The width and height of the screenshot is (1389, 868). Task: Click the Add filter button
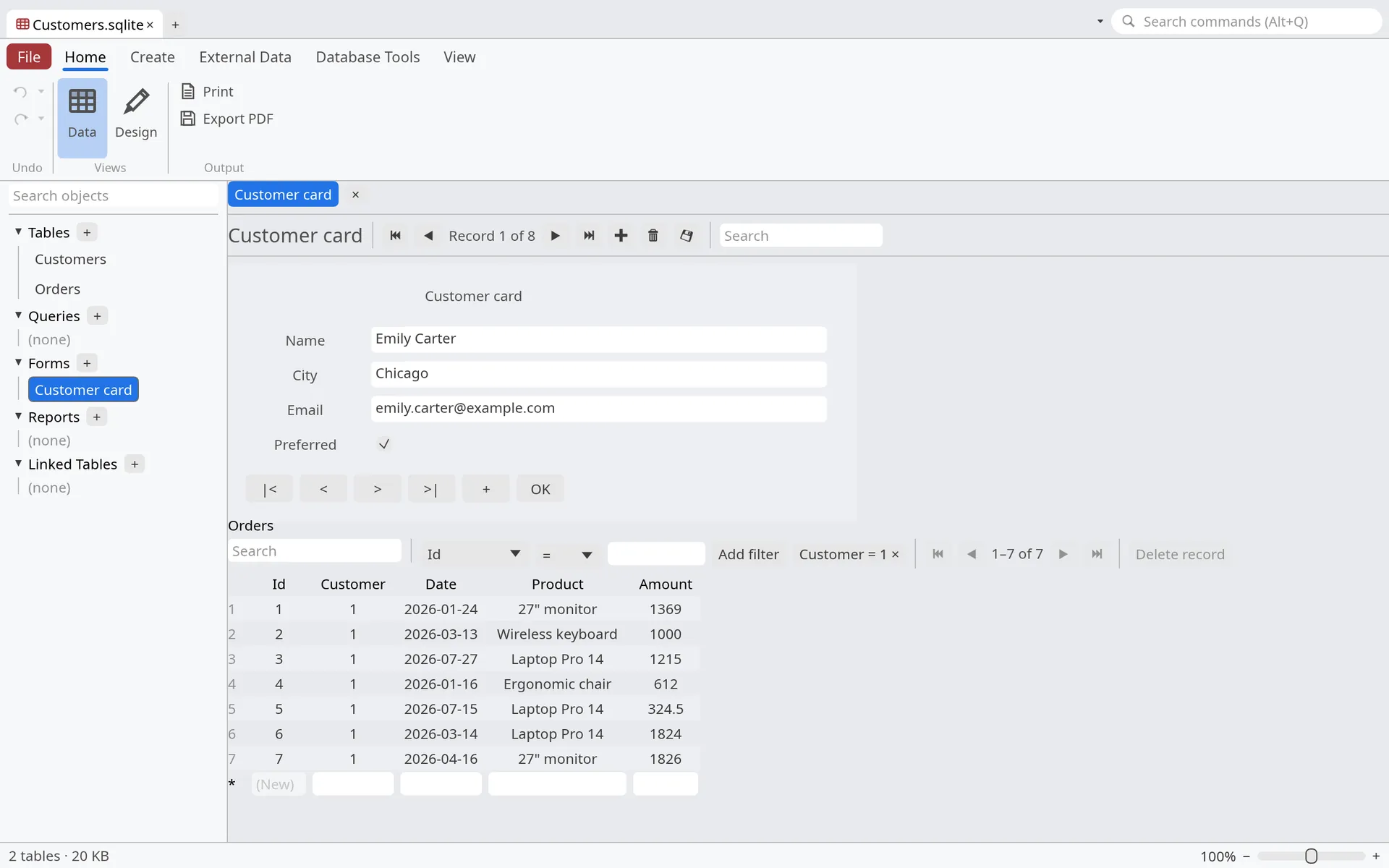tap(749, 554)
